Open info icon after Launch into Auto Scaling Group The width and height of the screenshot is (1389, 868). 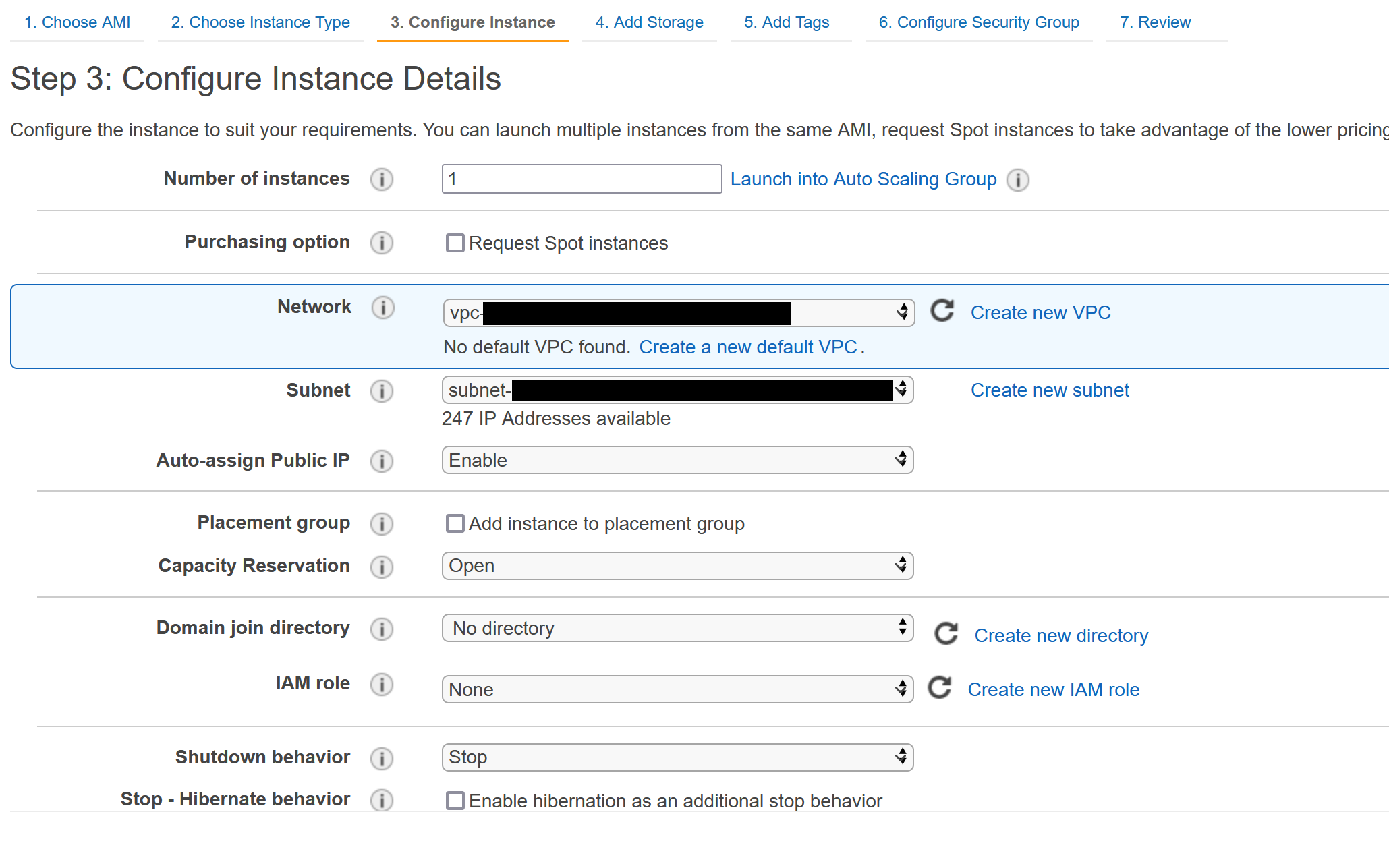[x=1018, y=180]
